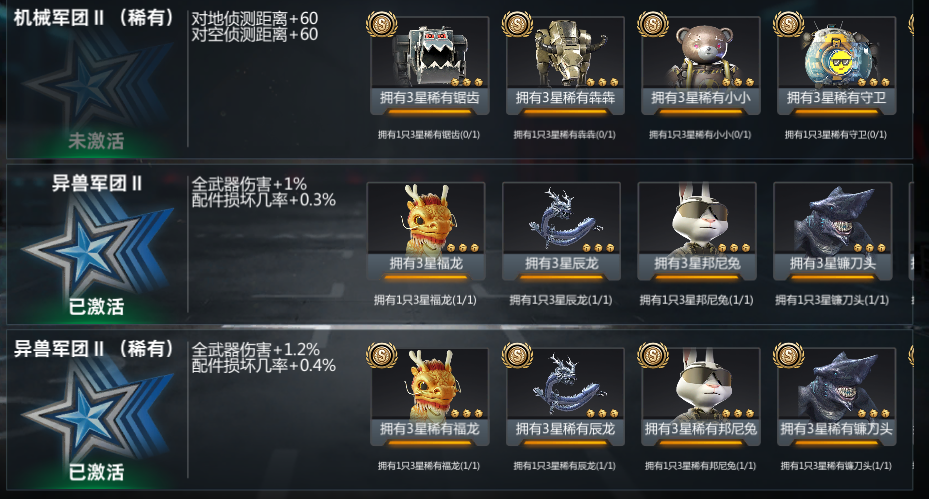Click the gold S medal on 稀有福龙

(382, 356)
